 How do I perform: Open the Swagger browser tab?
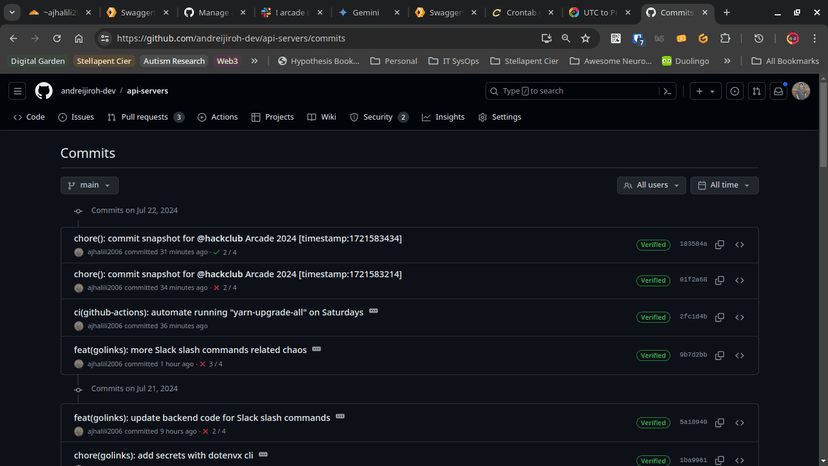pos(135,13)
